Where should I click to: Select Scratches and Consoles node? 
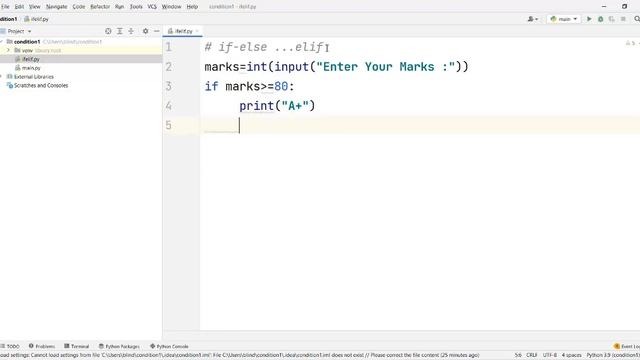pyautogui.click(x=41, y=85)
